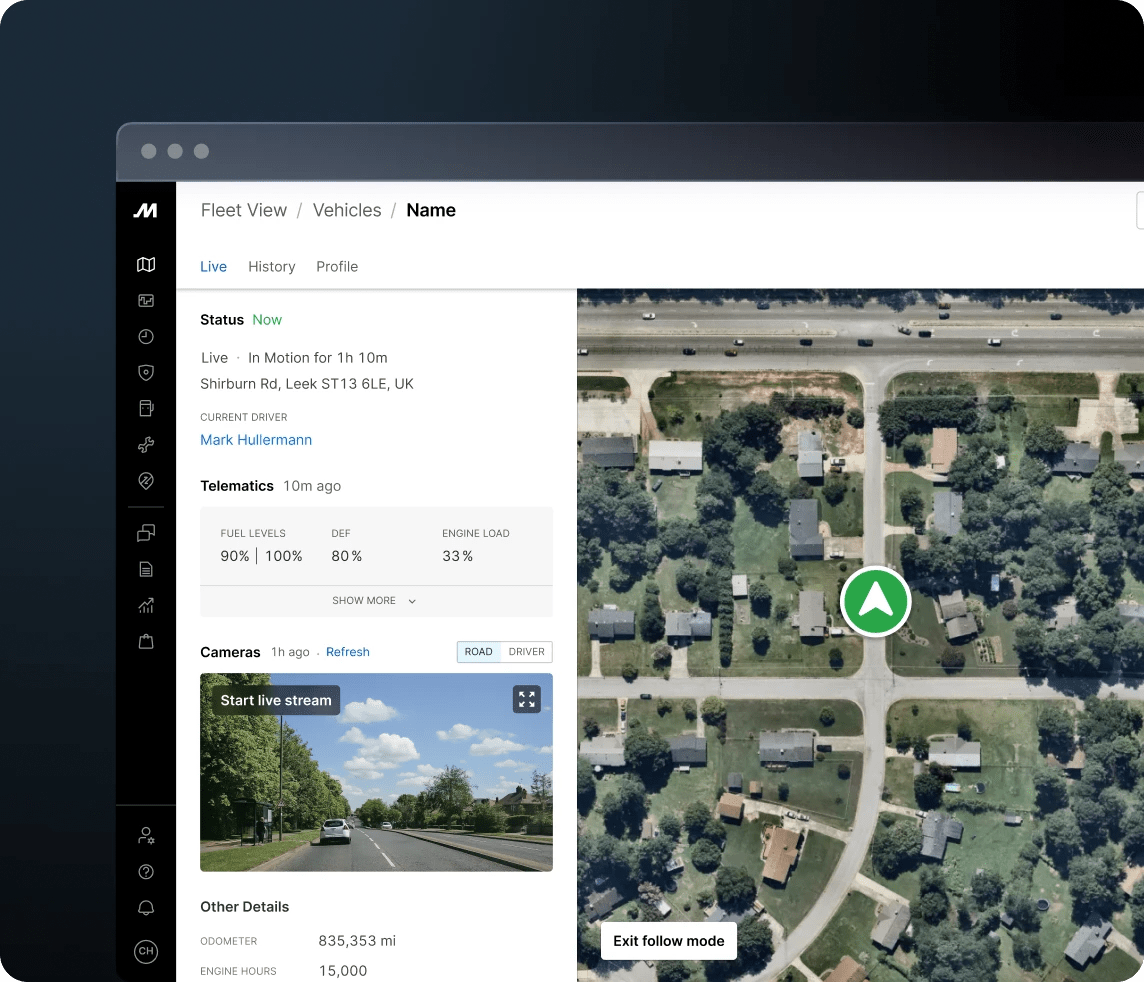Select the ROAD camera toggle
Screen dimensions: 1144x982
478,651
